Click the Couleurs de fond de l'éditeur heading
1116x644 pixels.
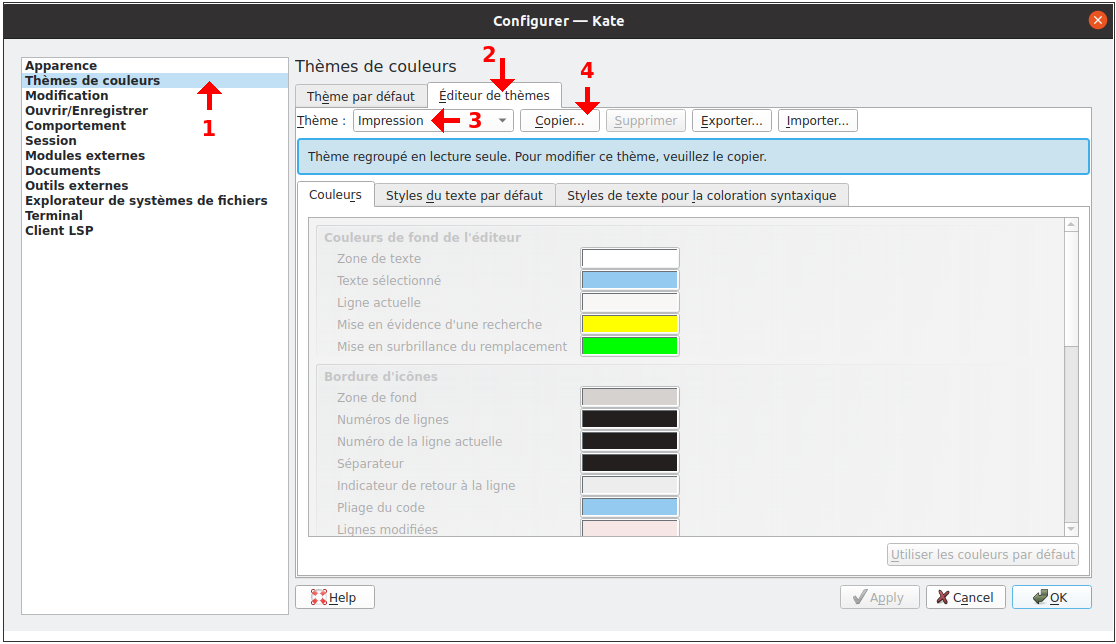pyautogui.click(x=423, y=238)
